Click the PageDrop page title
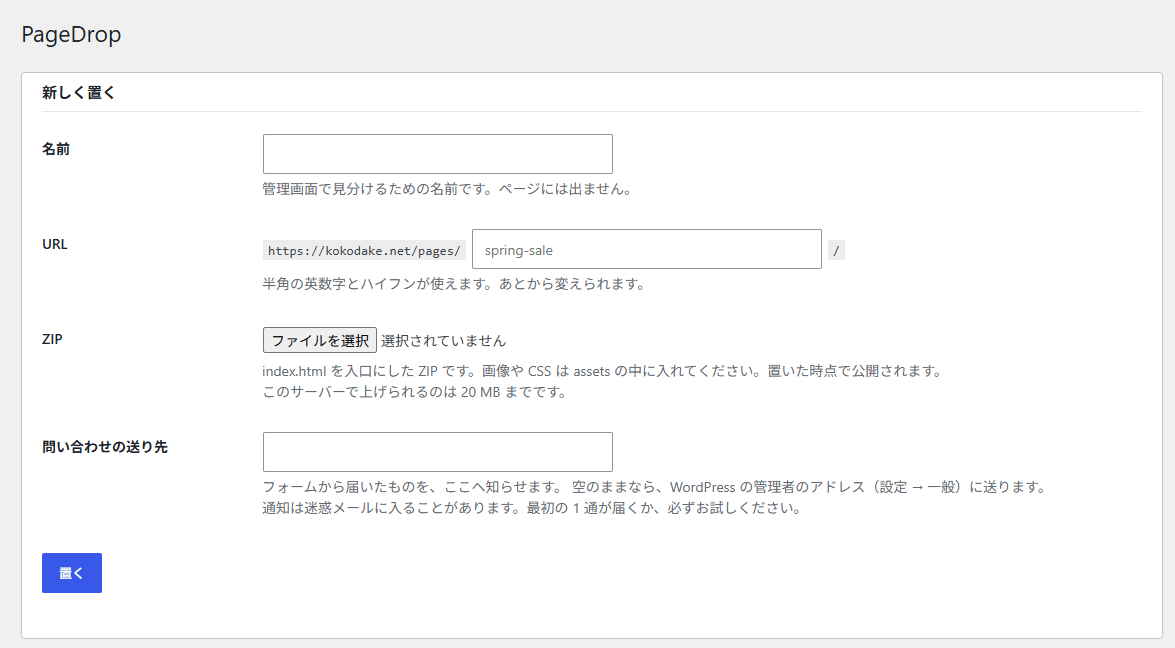This screenshot has height=648, width=1175. click(71, 34)
